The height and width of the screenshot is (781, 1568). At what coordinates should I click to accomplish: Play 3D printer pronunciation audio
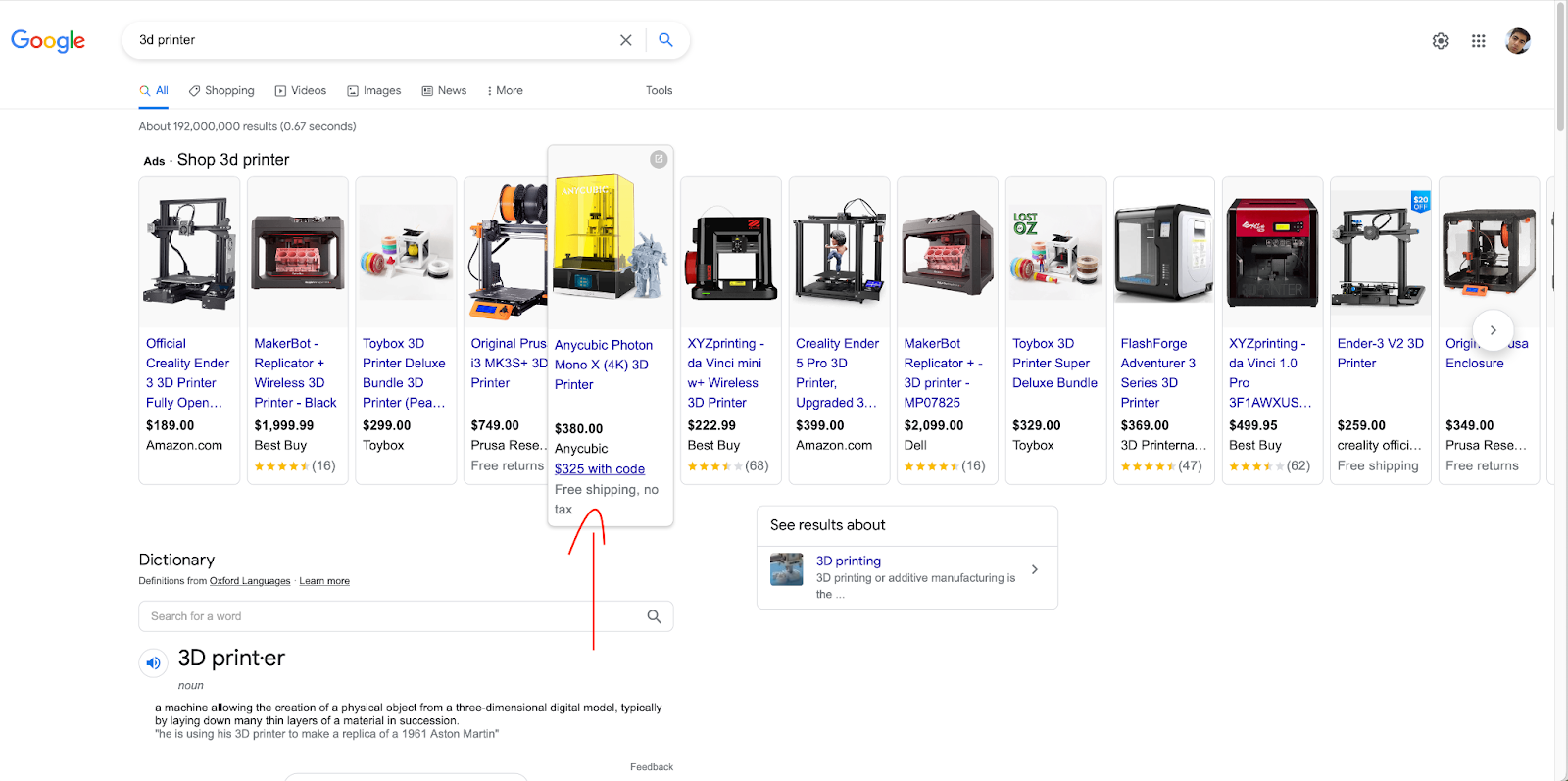[153, 663]
